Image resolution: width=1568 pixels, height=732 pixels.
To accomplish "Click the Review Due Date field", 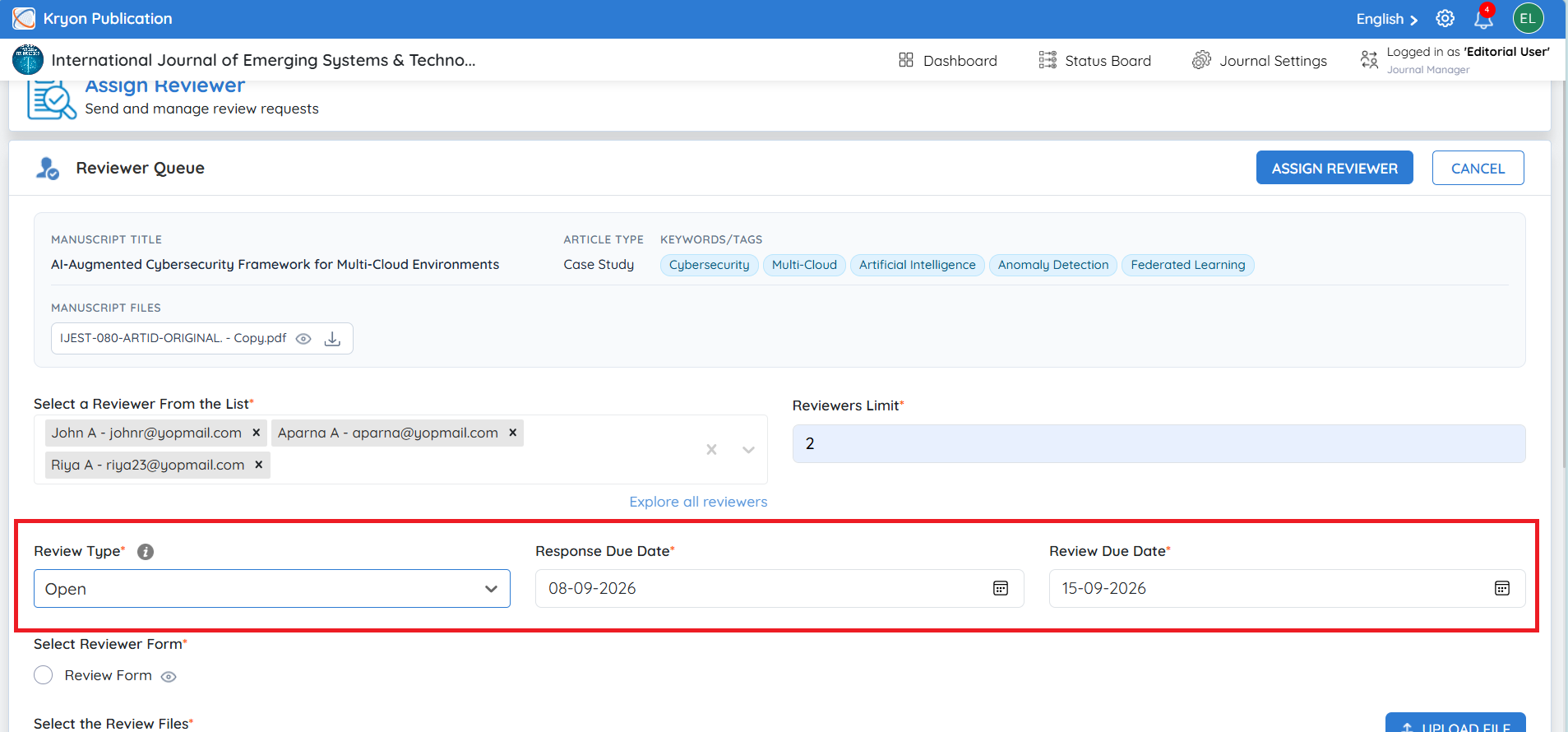I will pyautogui.click(x=1287, y=588).
